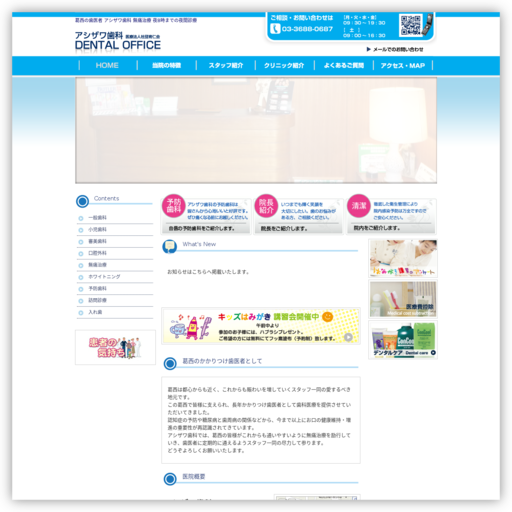Click the 患者の気持ち banner image
The image size is (512, 512).
115,347
